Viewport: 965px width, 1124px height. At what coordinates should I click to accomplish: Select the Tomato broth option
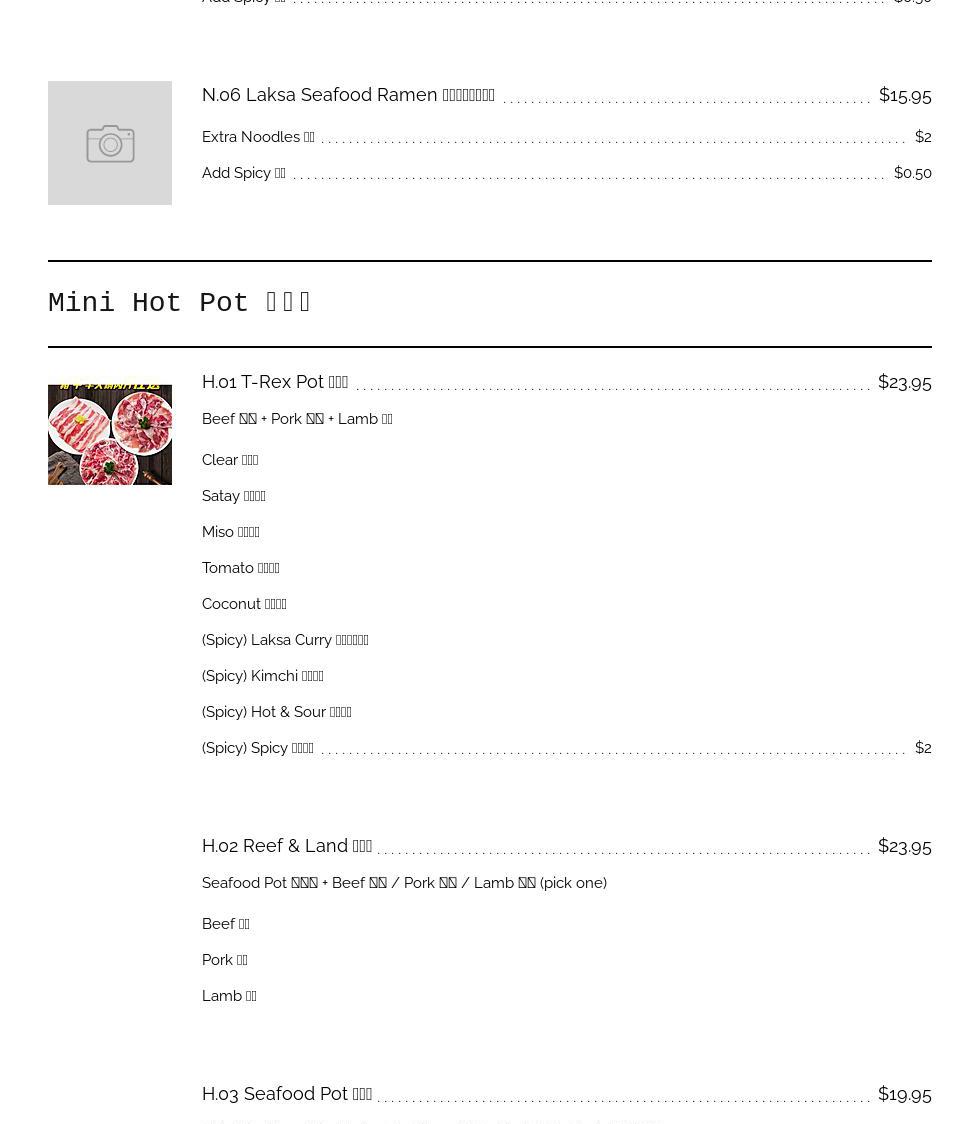[x=241, y=568]
